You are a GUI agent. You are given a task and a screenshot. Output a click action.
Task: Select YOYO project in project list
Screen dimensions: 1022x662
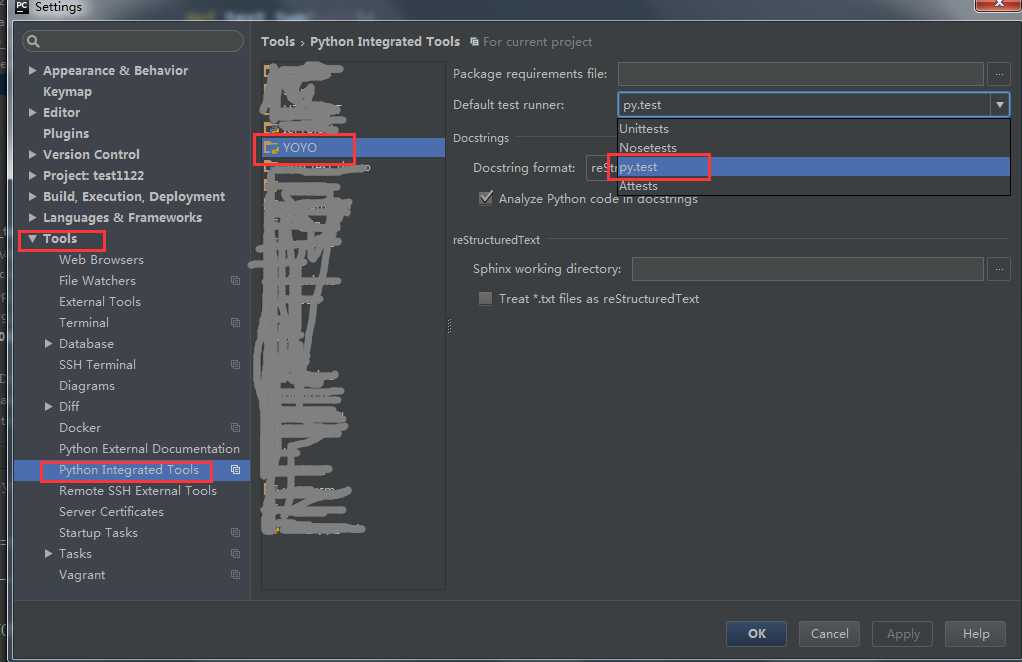[353, 148]
